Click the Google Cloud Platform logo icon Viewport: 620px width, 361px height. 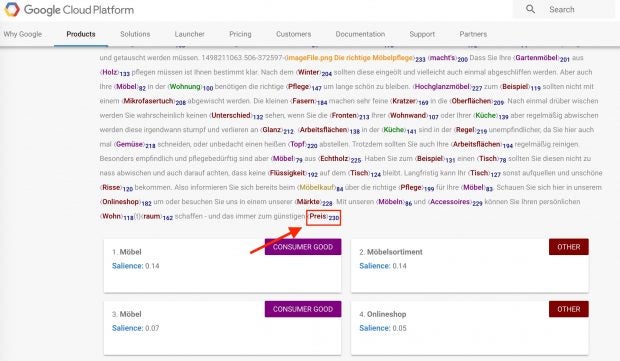pos(11,9)
